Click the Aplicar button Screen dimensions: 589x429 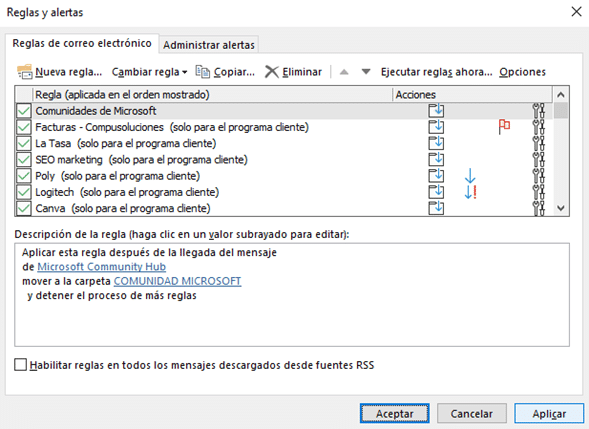point(549,413)
